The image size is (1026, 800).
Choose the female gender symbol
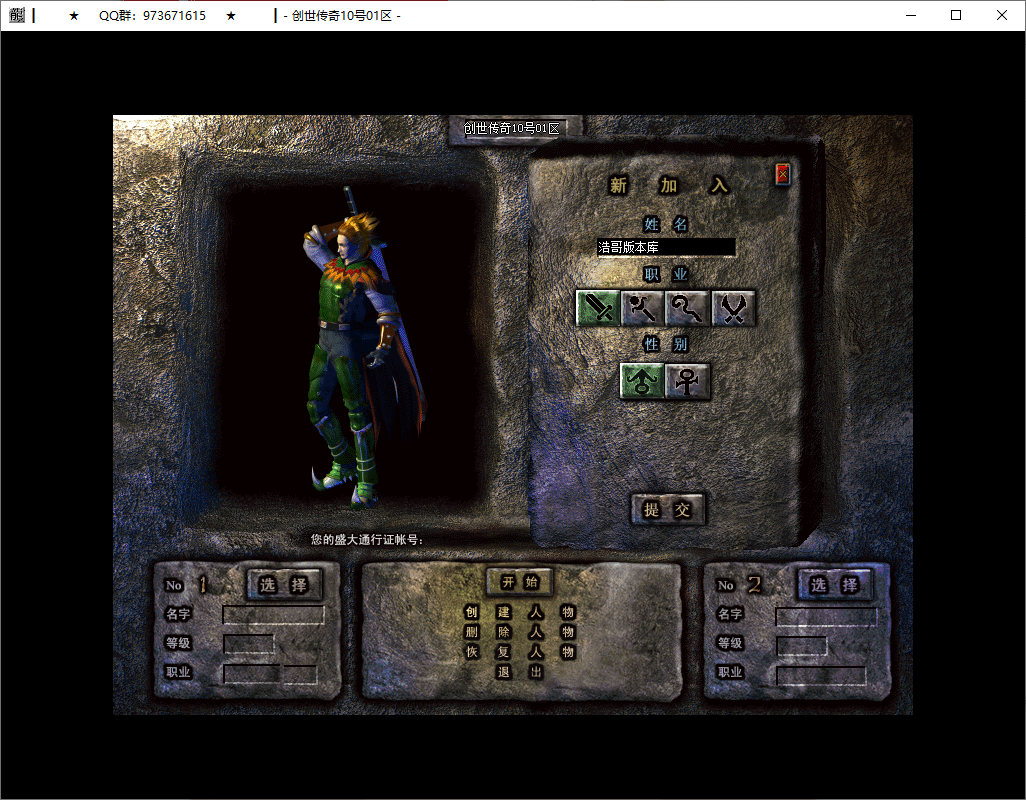688,381
